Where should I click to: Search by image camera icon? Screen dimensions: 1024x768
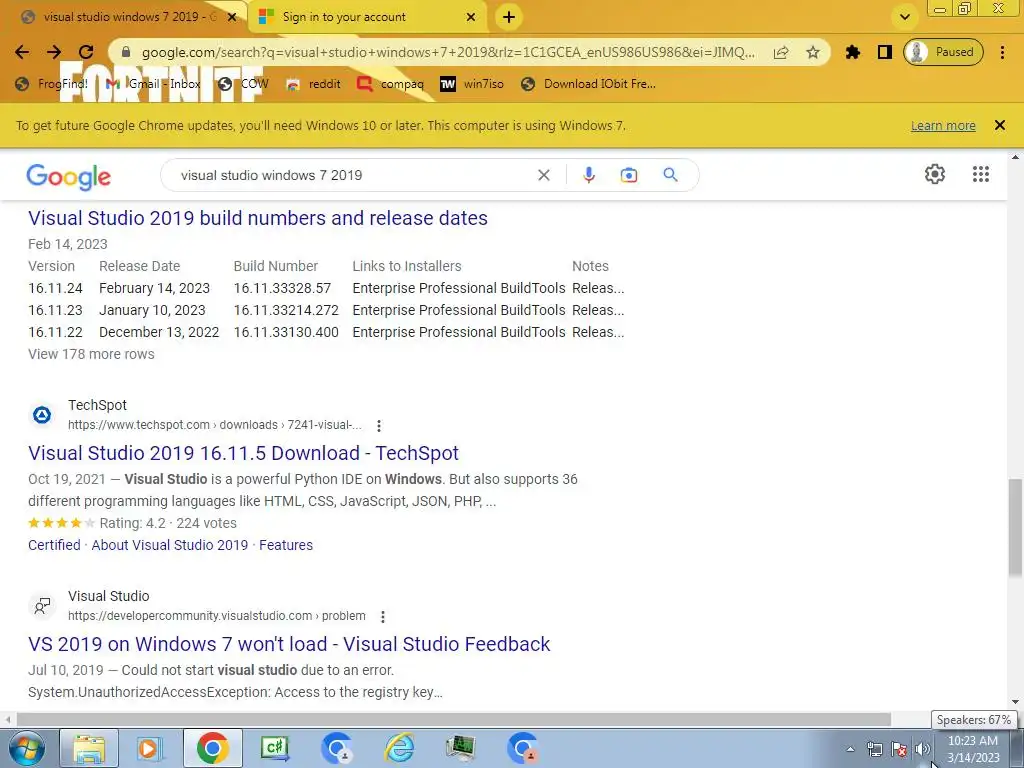629,175
